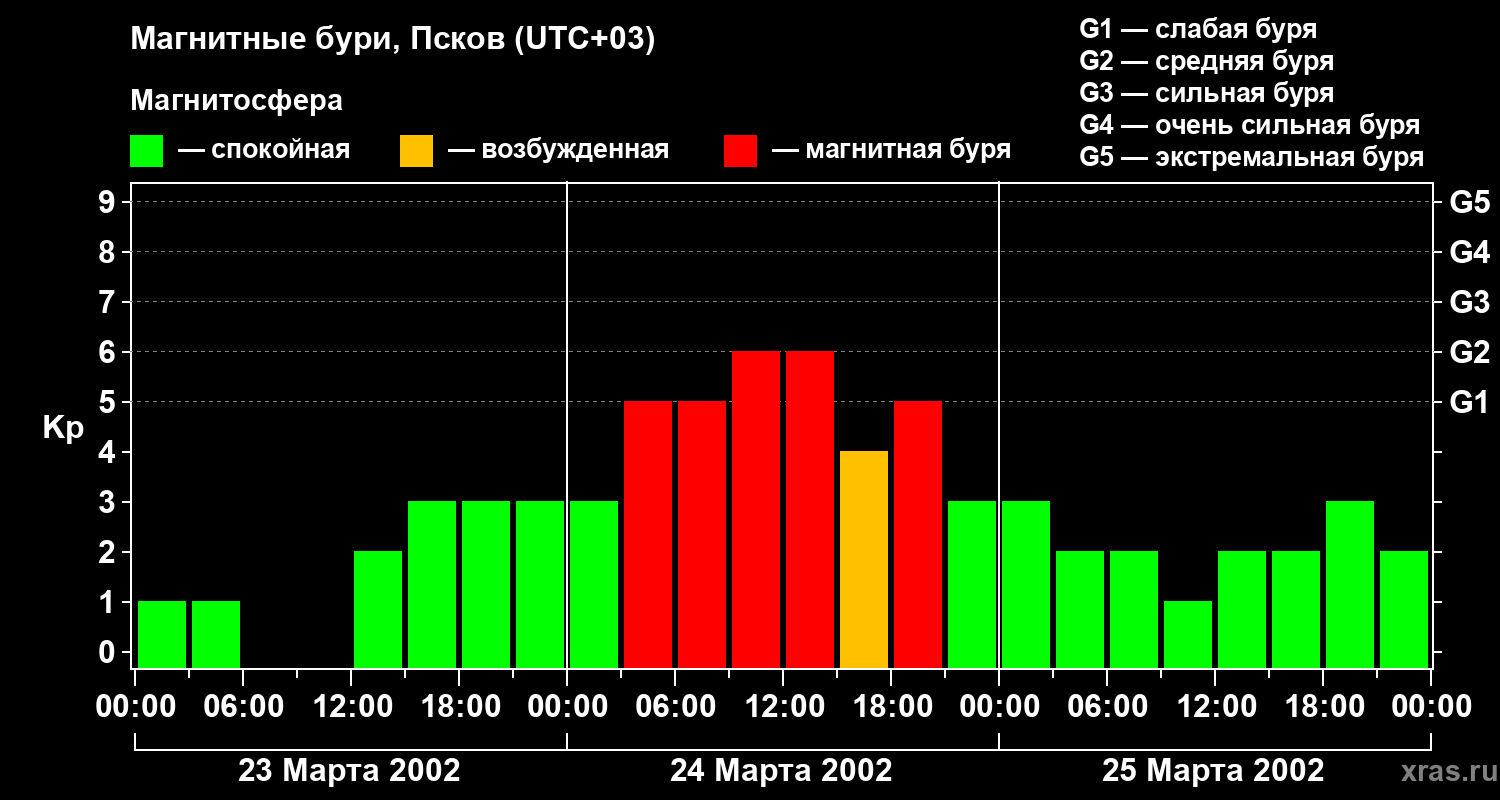Click the '23 Марта 2002' date label
This screenshot has width=1500, height=800.
(349, 771)
